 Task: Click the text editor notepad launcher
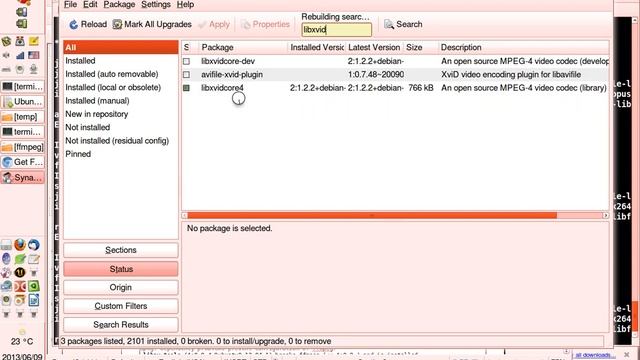coord(34,259)
